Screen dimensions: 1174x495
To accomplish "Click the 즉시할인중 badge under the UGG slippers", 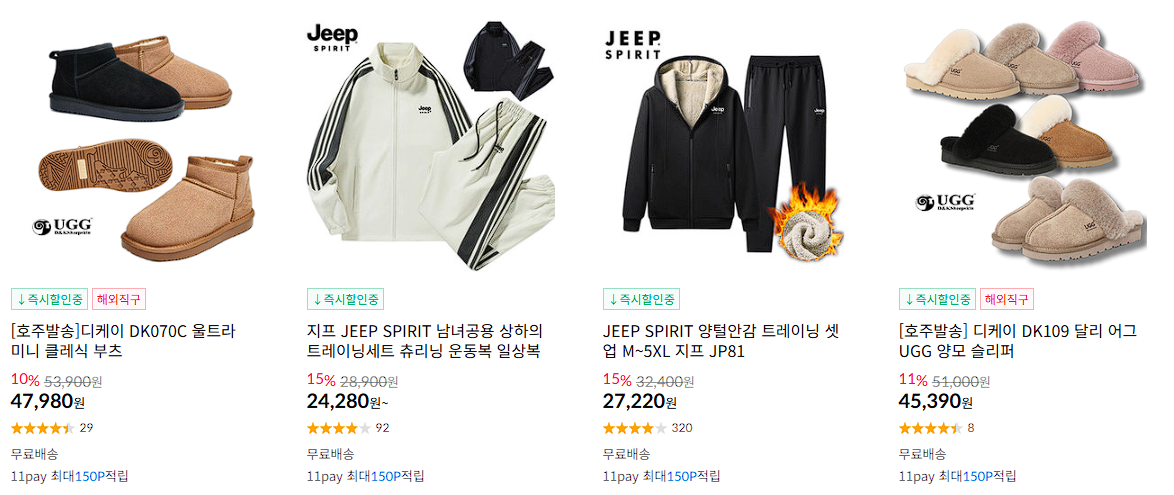I will [937, 299].
